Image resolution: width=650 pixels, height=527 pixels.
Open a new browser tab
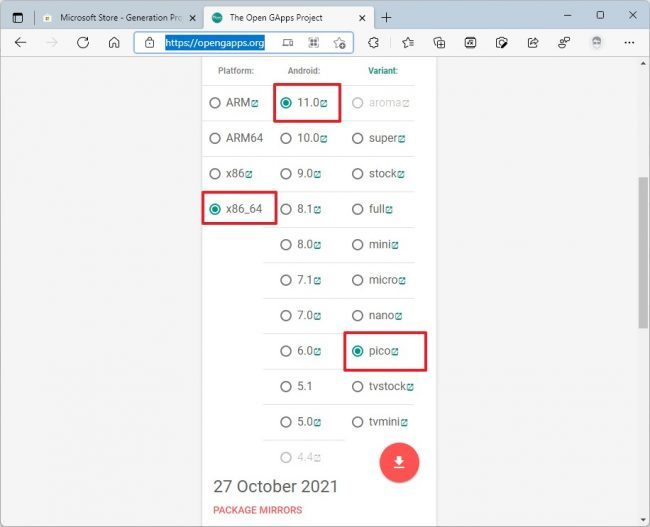click(386, 18)
